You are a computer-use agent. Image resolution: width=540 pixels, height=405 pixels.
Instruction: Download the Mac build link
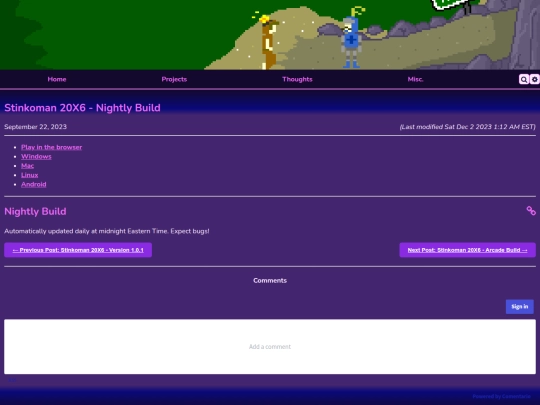coord(28,166)
